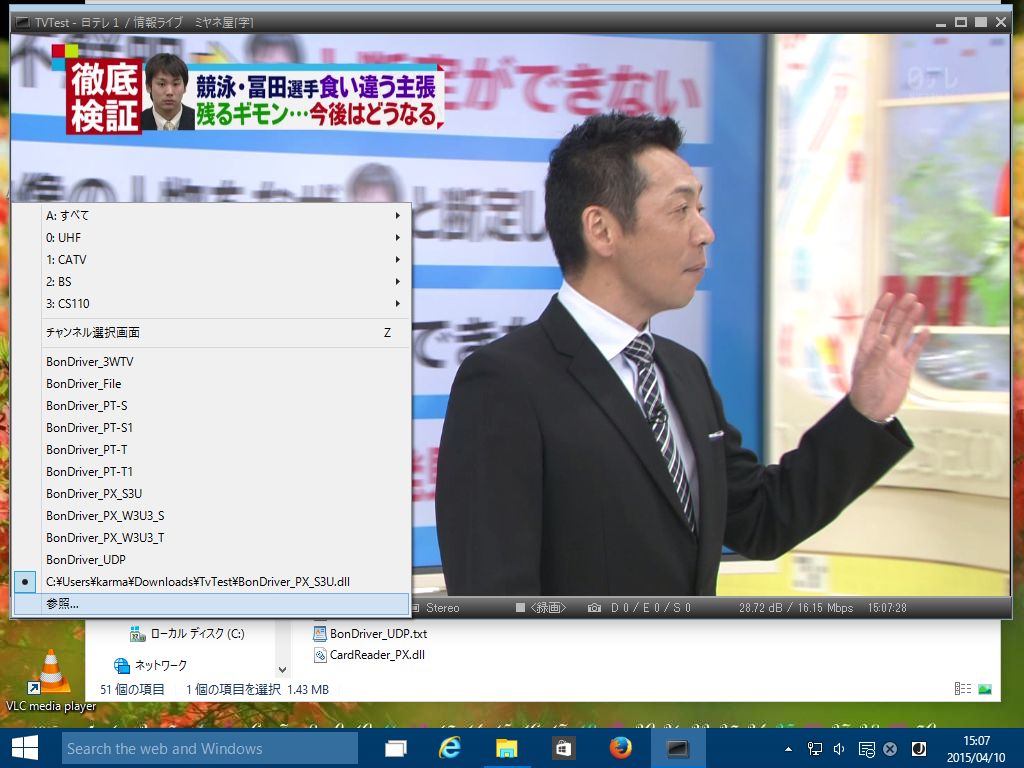The width and height of the screenshot is (1024, 768).
Task: Select BonDriver_PX_S3U menu entry
Action: click(212, 494)
